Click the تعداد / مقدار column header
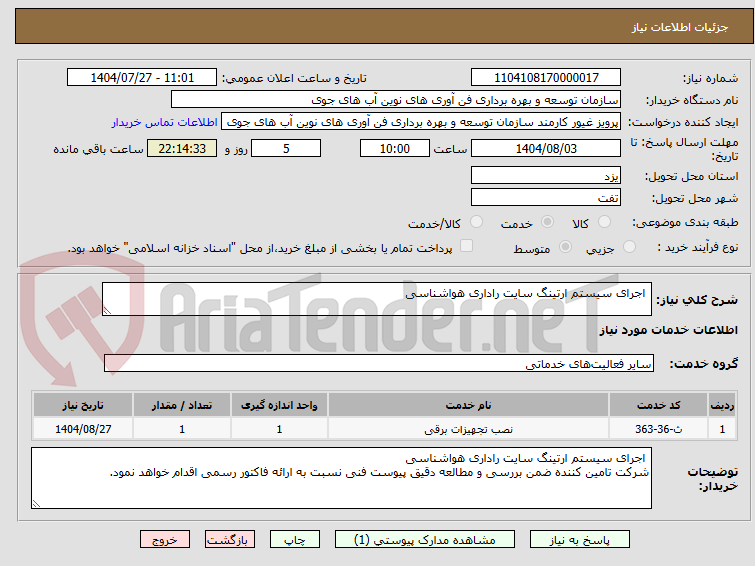The width and height of the screenshot is (755, 566). pyautogui.click(x=182, y=405)
